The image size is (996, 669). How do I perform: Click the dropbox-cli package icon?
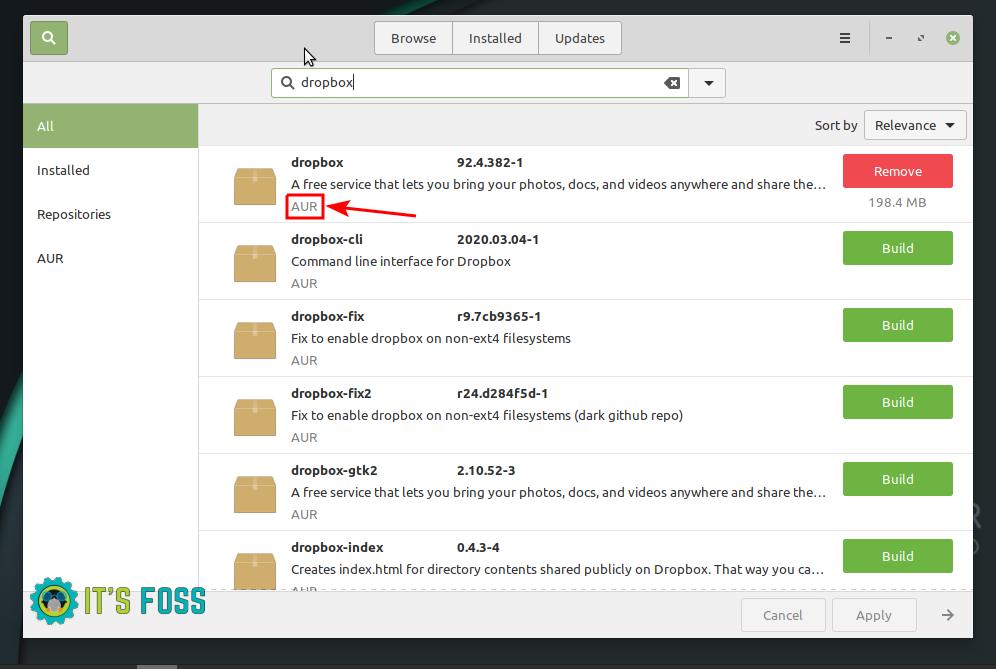(255, 263)
